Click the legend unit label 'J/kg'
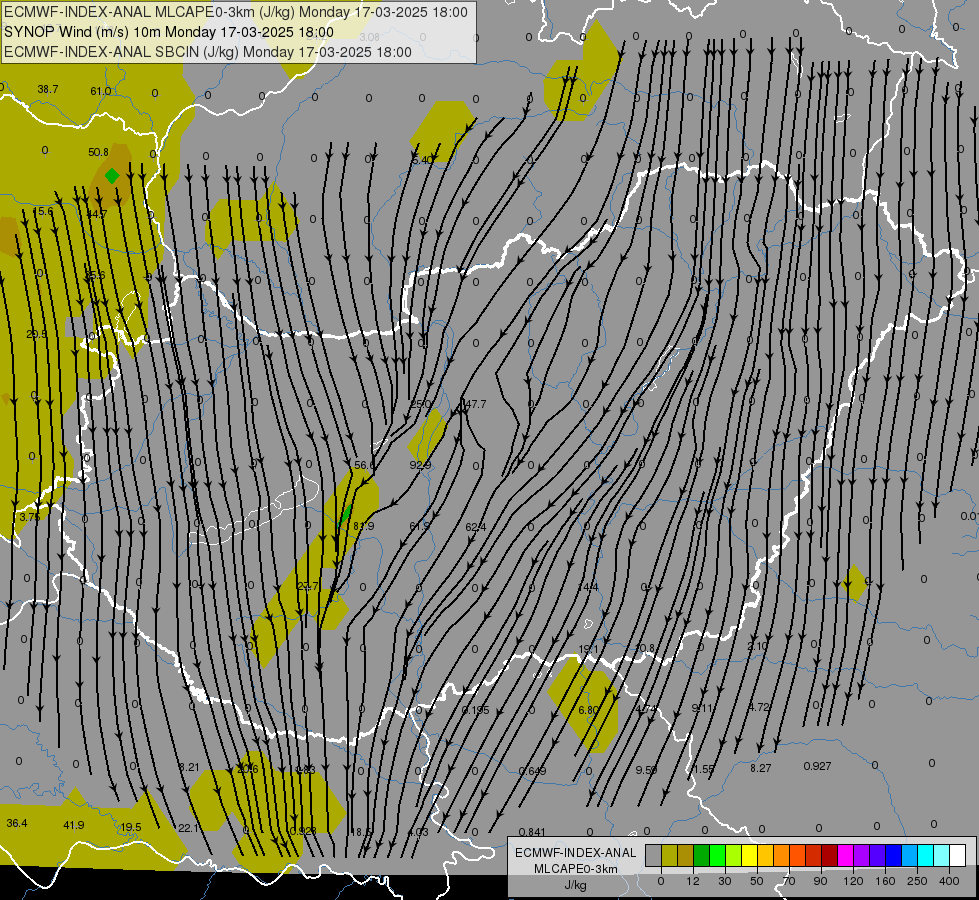979x900 pixels. 576,885
